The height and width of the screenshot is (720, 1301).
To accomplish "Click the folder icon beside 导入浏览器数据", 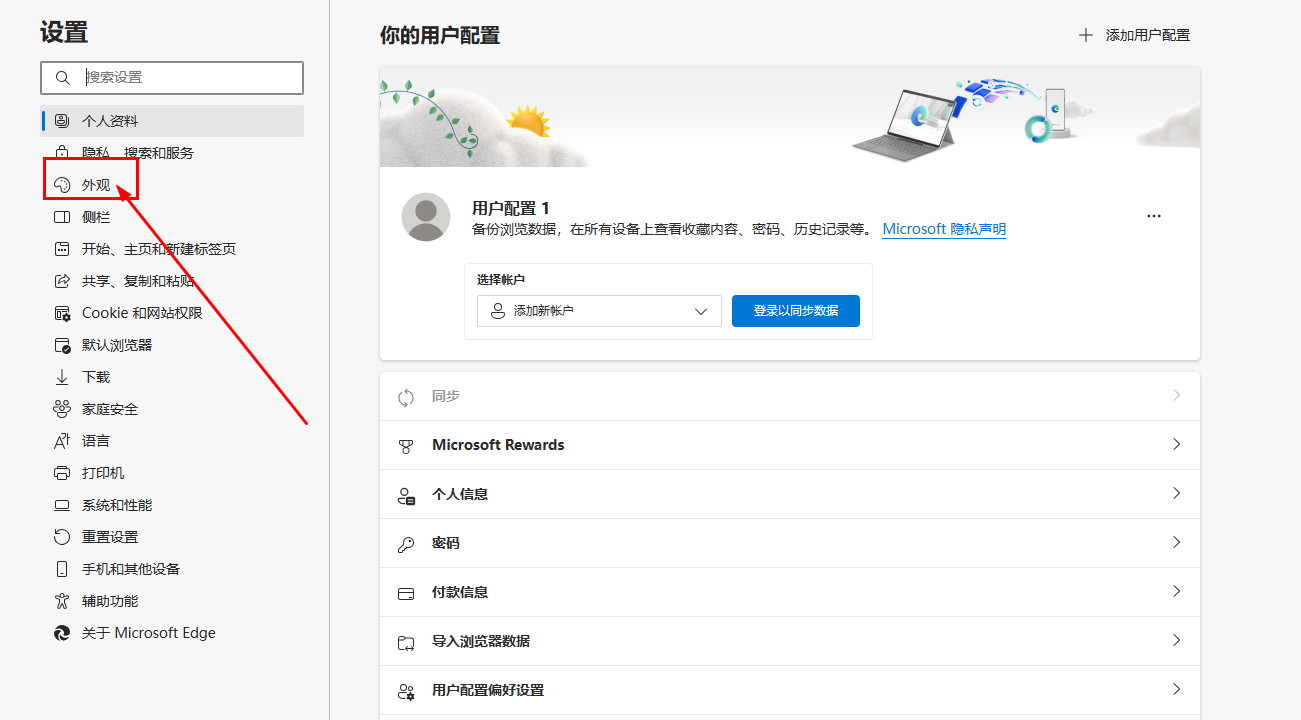I will tap(406, 642).
